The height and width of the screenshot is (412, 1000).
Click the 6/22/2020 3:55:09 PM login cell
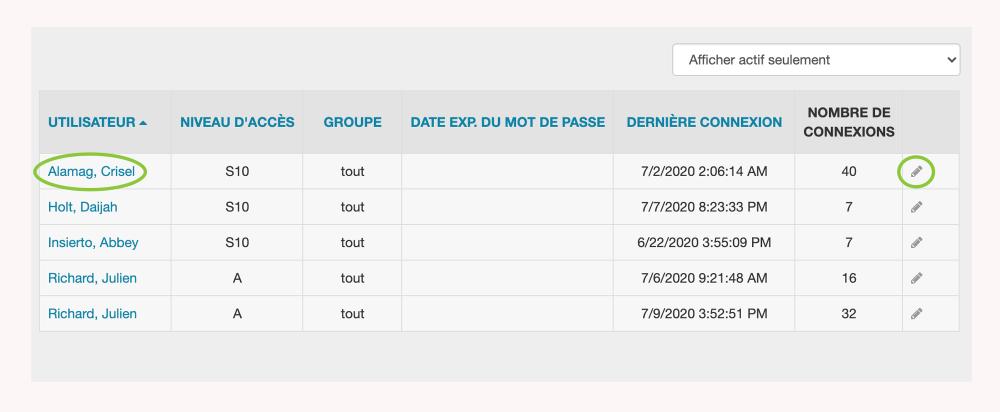pos(704,243)
